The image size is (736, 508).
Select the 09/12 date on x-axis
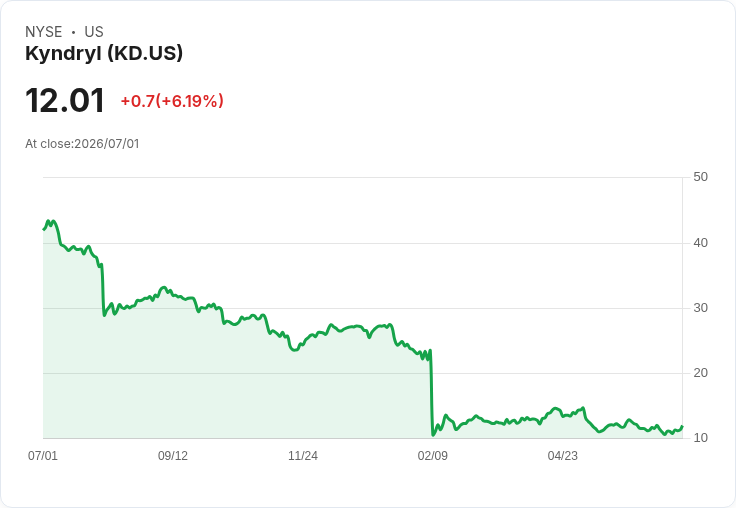[x=173, y=455]
